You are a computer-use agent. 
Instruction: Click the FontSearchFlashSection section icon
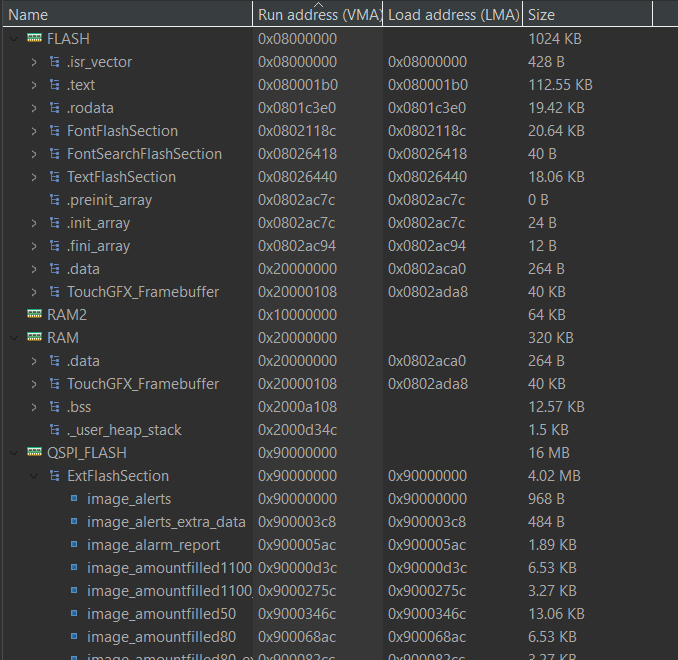pos(54,154)
